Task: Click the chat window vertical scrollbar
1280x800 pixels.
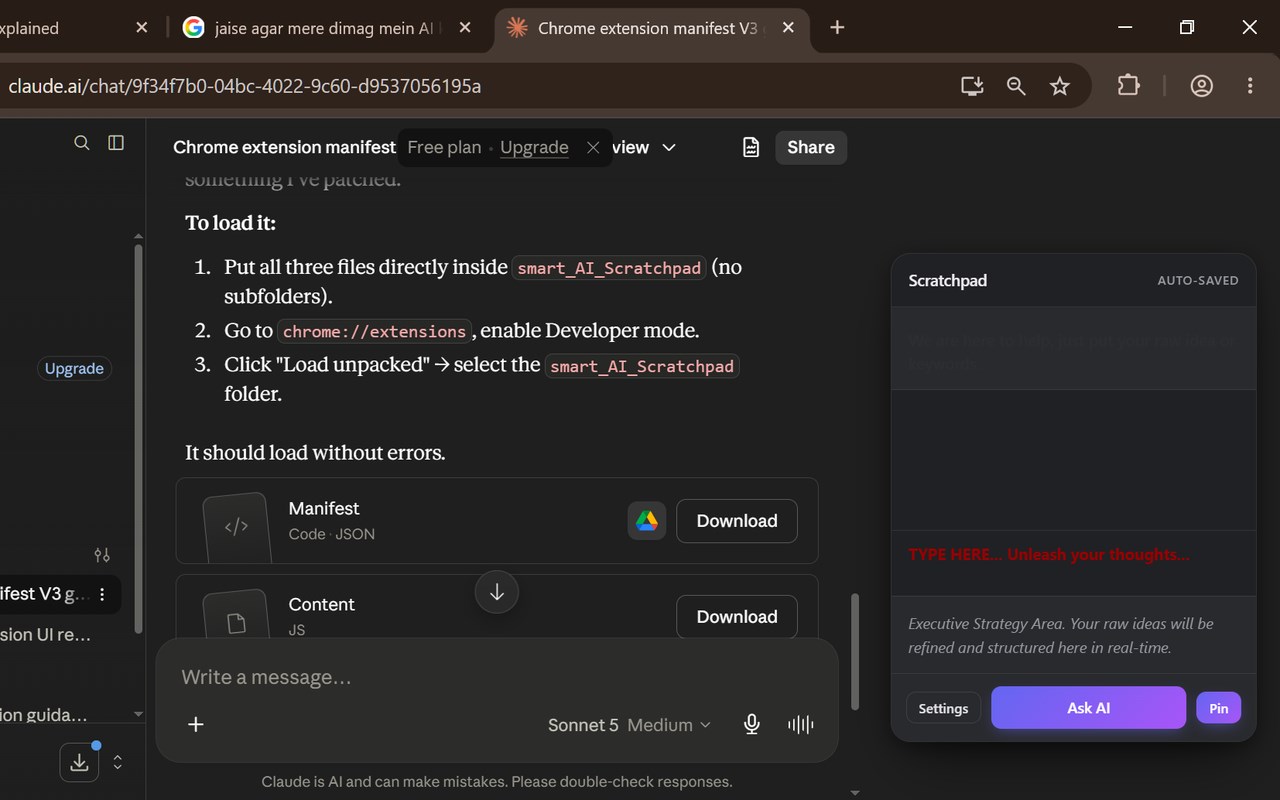Action: (854, 652)
